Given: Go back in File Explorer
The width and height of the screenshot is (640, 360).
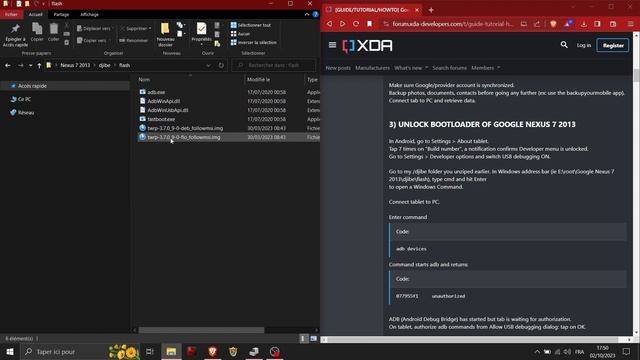Looking at the screenshot, I should tap(8, 65).
